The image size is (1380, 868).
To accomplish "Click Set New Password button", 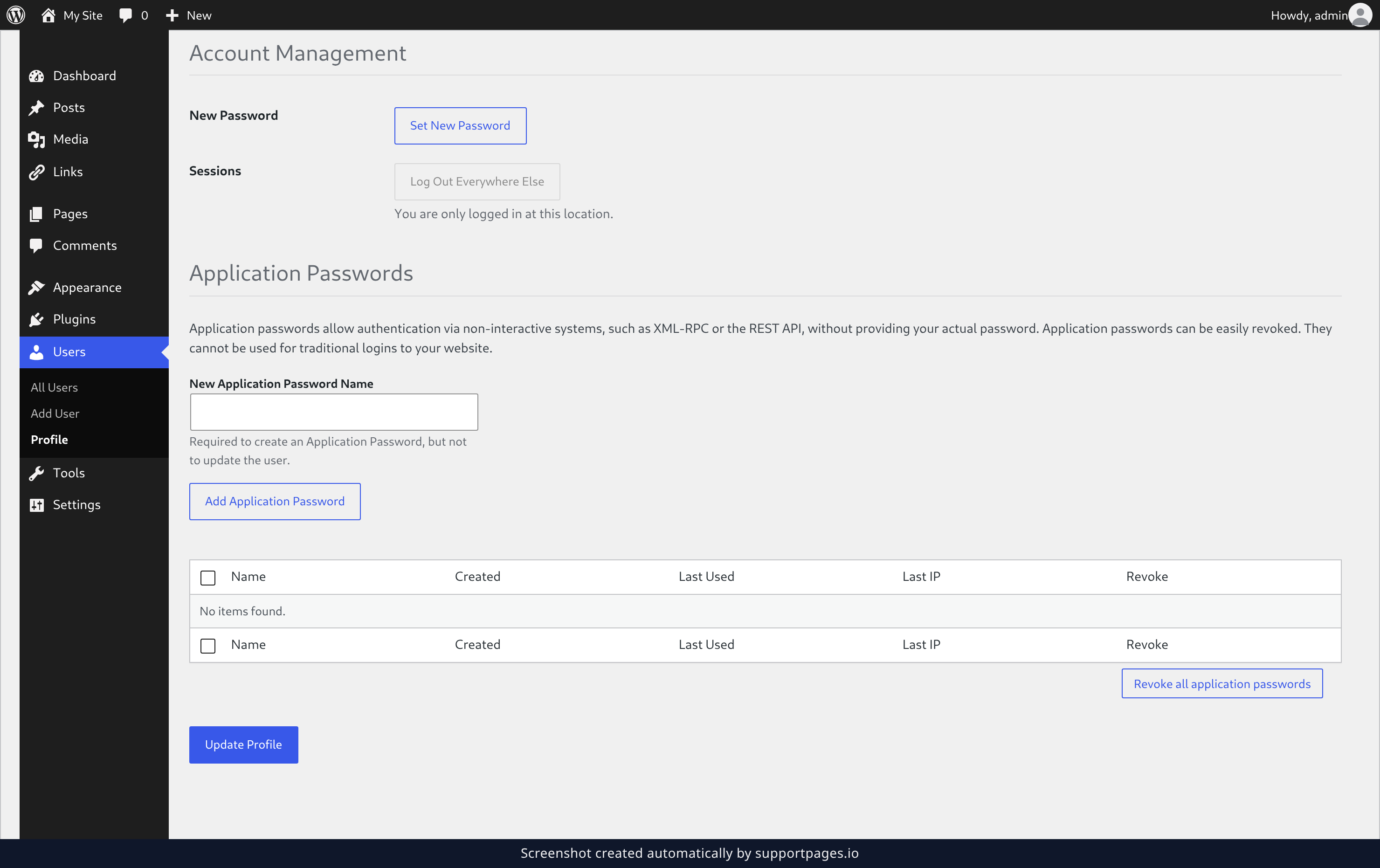I will tap(460, 125).
